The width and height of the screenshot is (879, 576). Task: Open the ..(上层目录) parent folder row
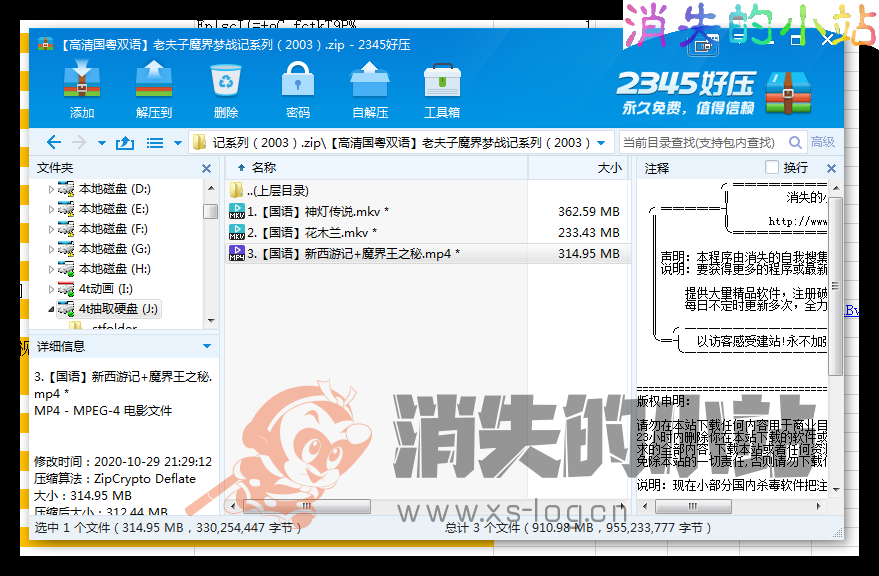pyautogui.click(x=428, y=191)
